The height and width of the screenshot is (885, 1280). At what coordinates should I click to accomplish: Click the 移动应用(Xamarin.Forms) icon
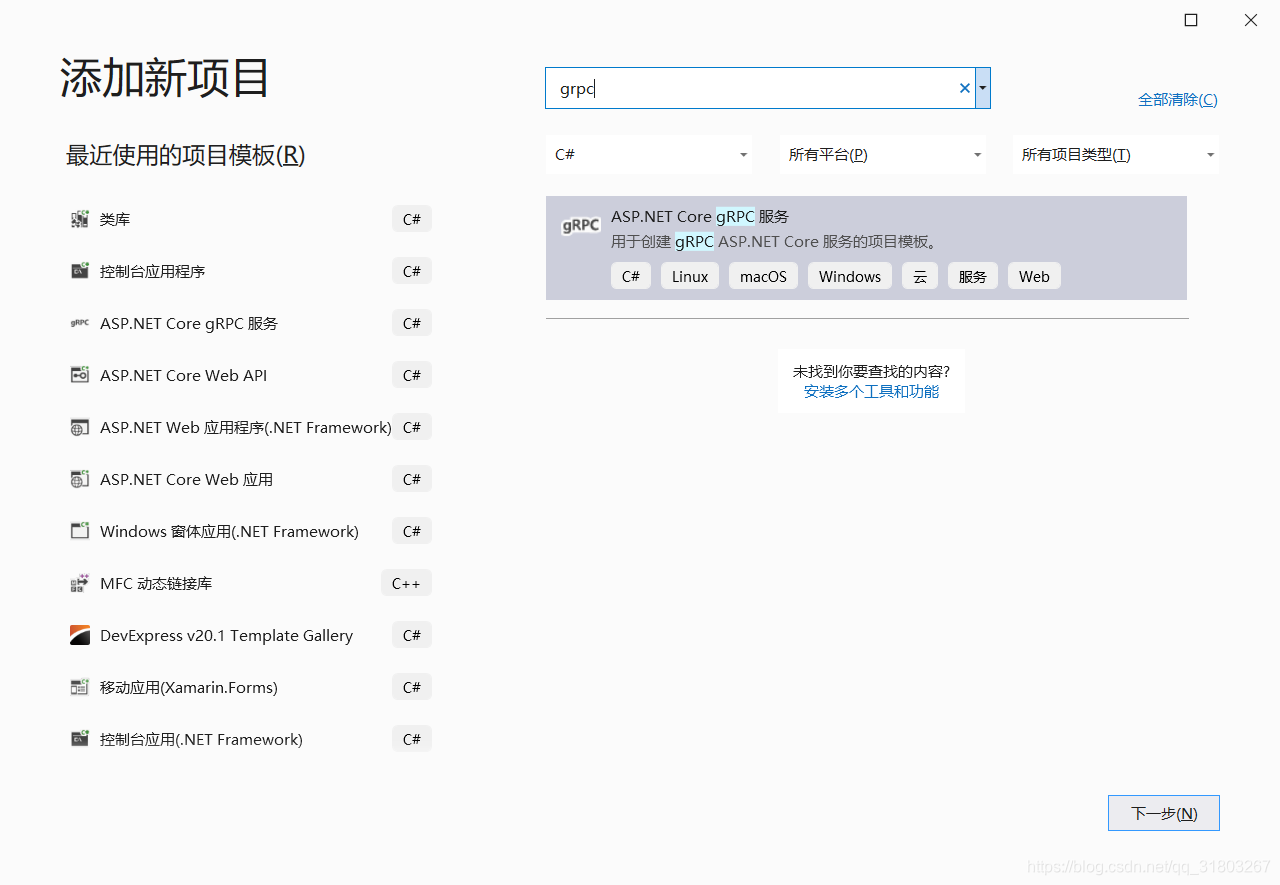pyautogui.click(x=80, y=687)
